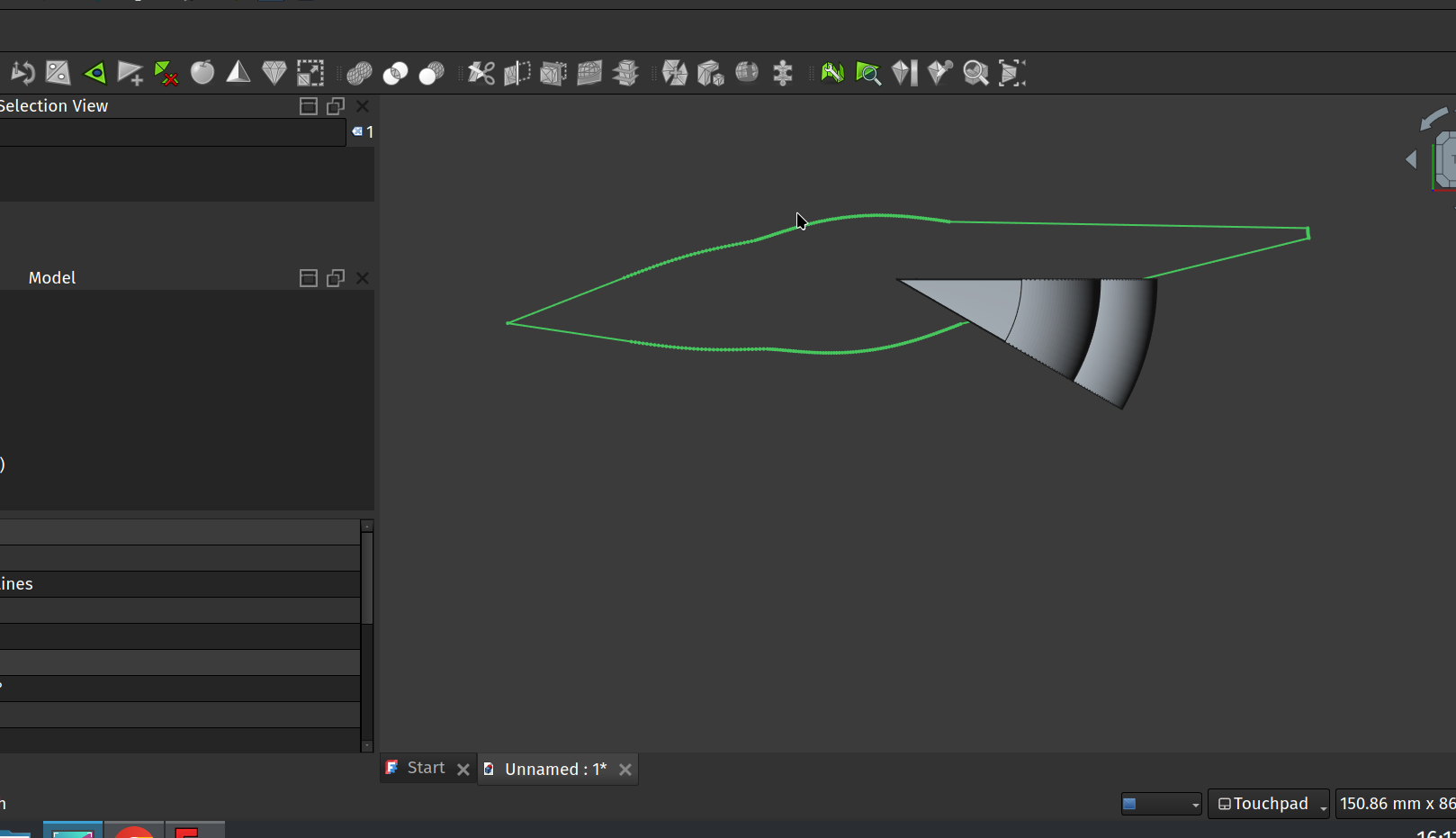Click the white pyramid mesh refinement icon

(x=238, y=72)
